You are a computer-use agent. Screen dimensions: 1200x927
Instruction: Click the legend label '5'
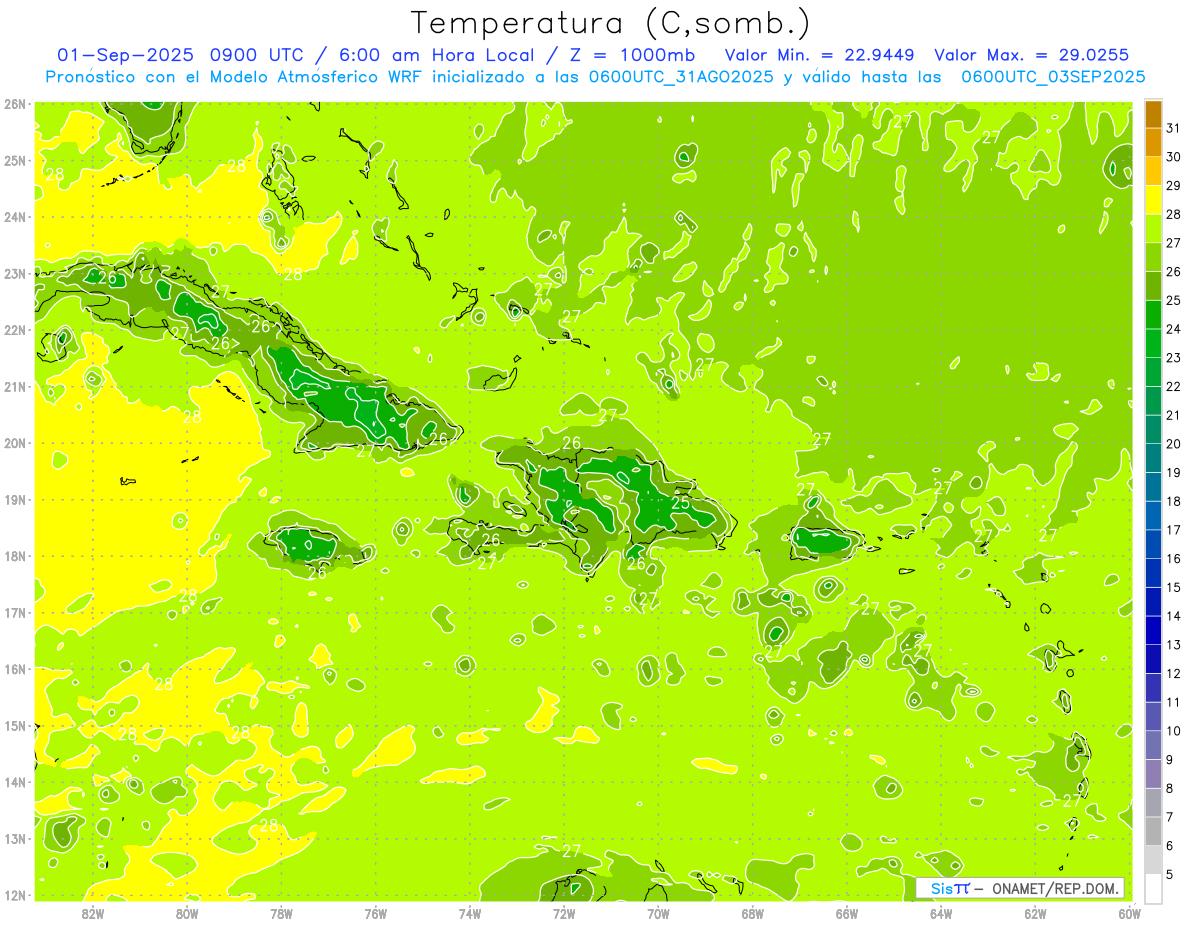(x=1170, y=874)
